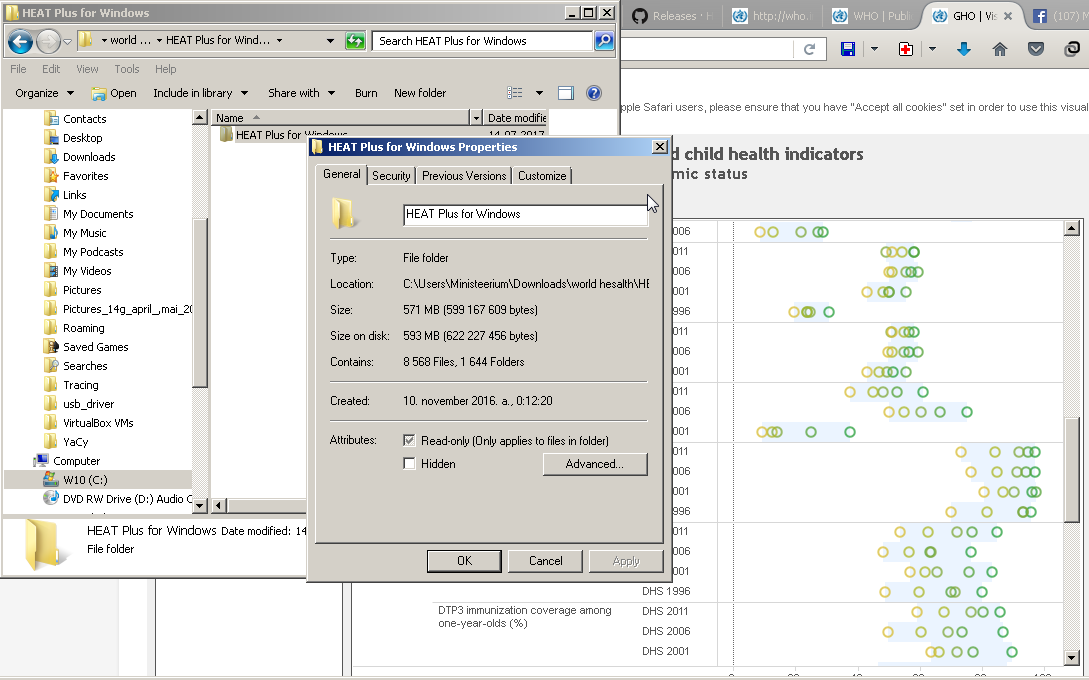Click the Open button in Explorer toolbar
This screenshot has height=680, width=1089.
[x=114, y=93]
